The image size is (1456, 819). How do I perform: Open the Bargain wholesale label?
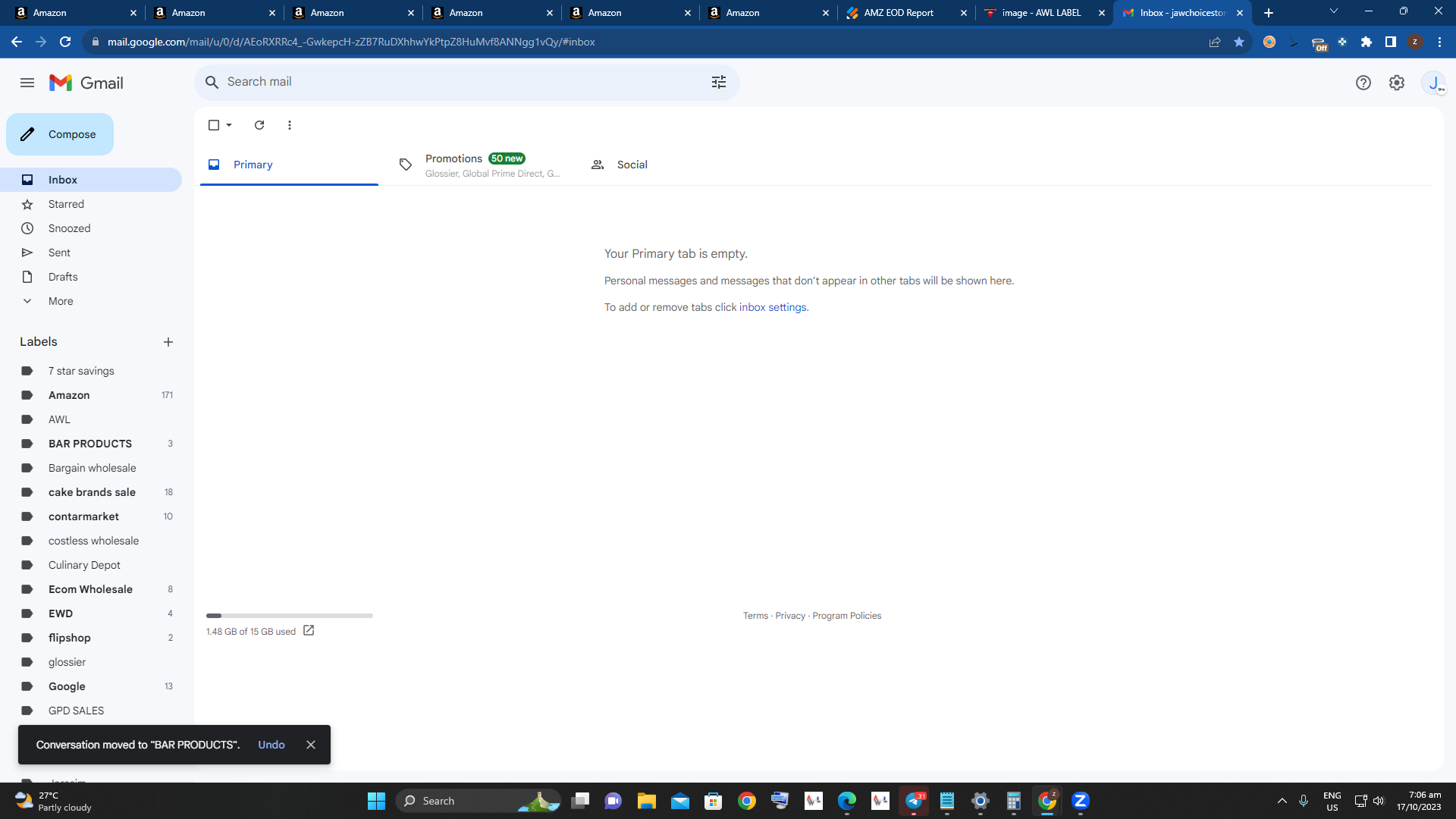pos(91,468)
